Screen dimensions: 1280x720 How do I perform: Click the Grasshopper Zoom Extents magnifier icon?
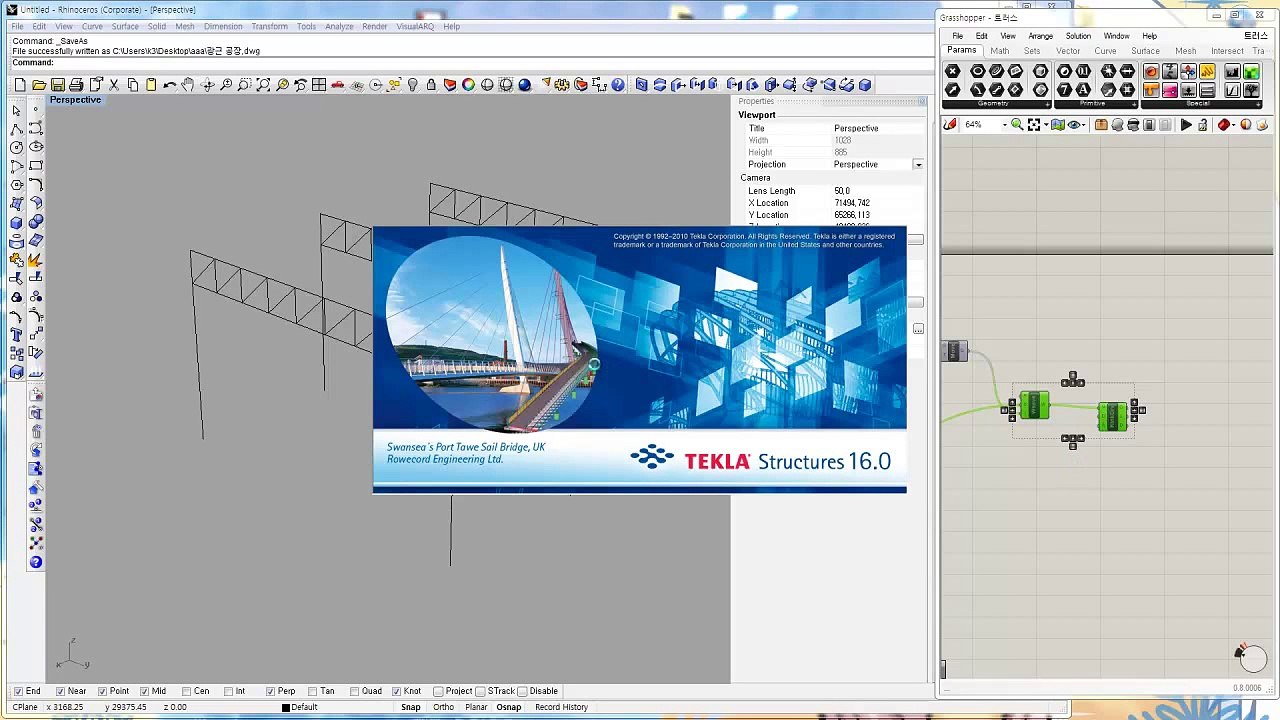[x=1017, y=125]
